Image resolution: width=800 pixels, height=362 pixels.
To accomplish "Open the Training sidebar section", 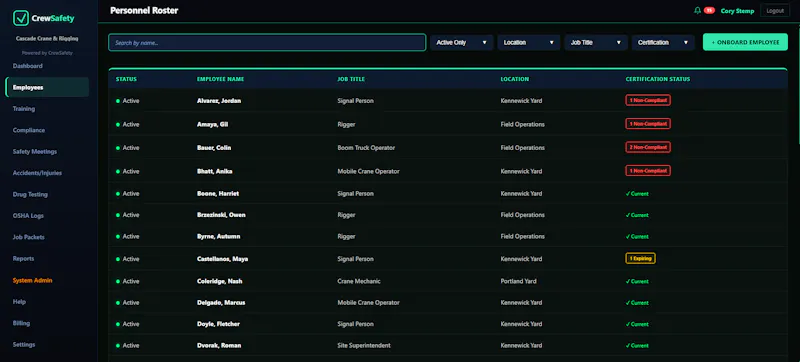I will pyautogui.click(x=24, y=109).
